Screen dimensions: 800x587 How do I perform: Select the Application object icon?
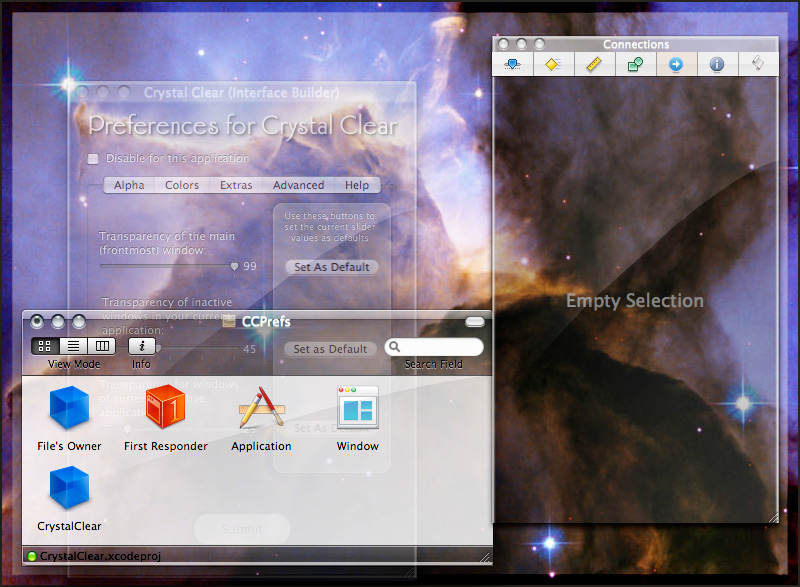[x=261, y=407]
